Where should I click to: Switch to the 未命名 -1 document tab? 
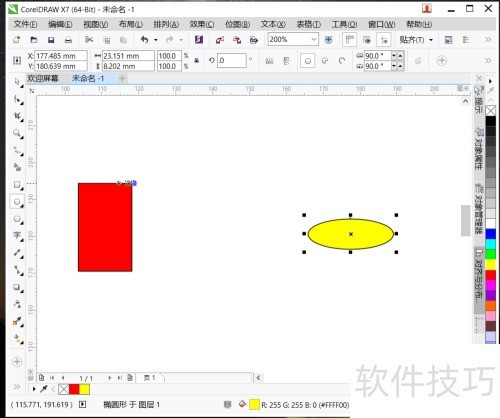pyautogui.click(x=88, y=79)
